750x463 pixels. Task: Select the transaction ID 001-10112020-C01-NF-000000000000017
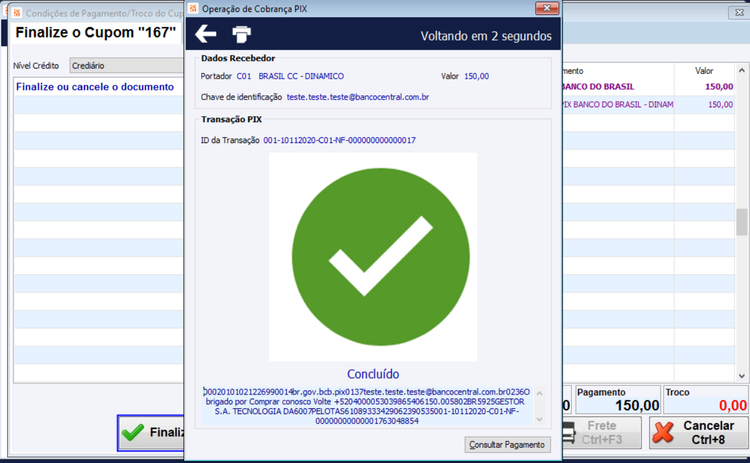coord(339,140)
